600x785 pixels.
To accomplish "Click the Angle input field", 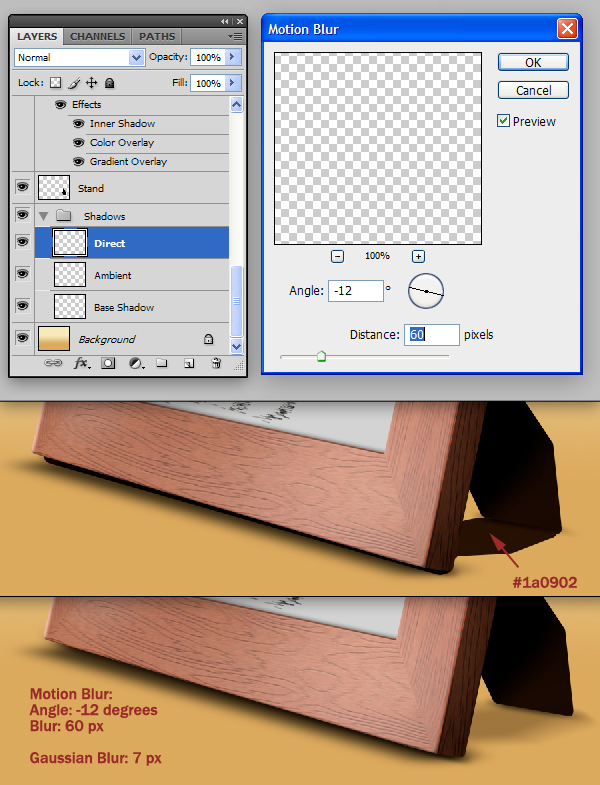I will (x=356, y=291).
